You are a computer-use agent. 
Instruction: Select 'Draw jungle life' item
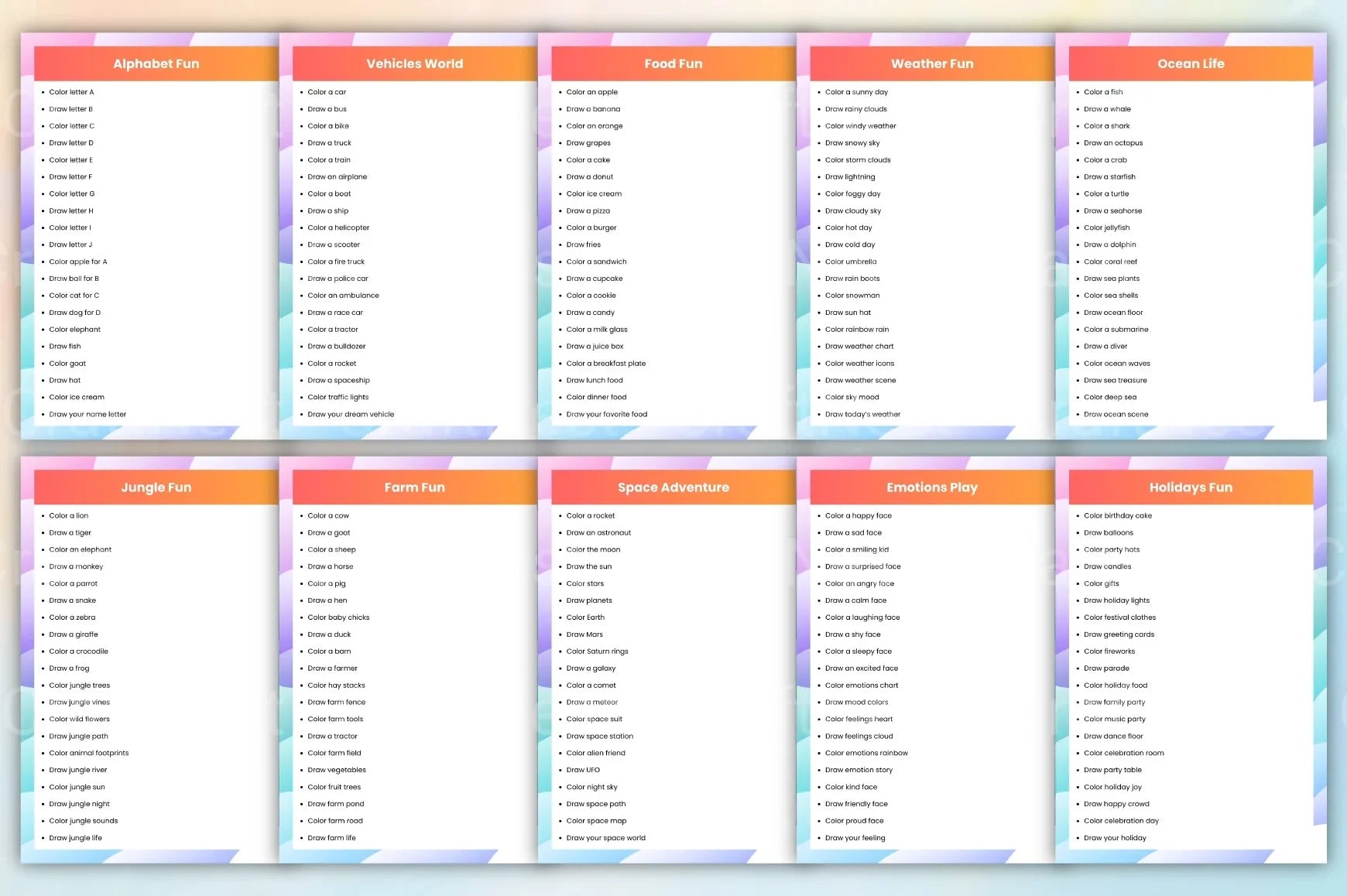tap(76, 838)
